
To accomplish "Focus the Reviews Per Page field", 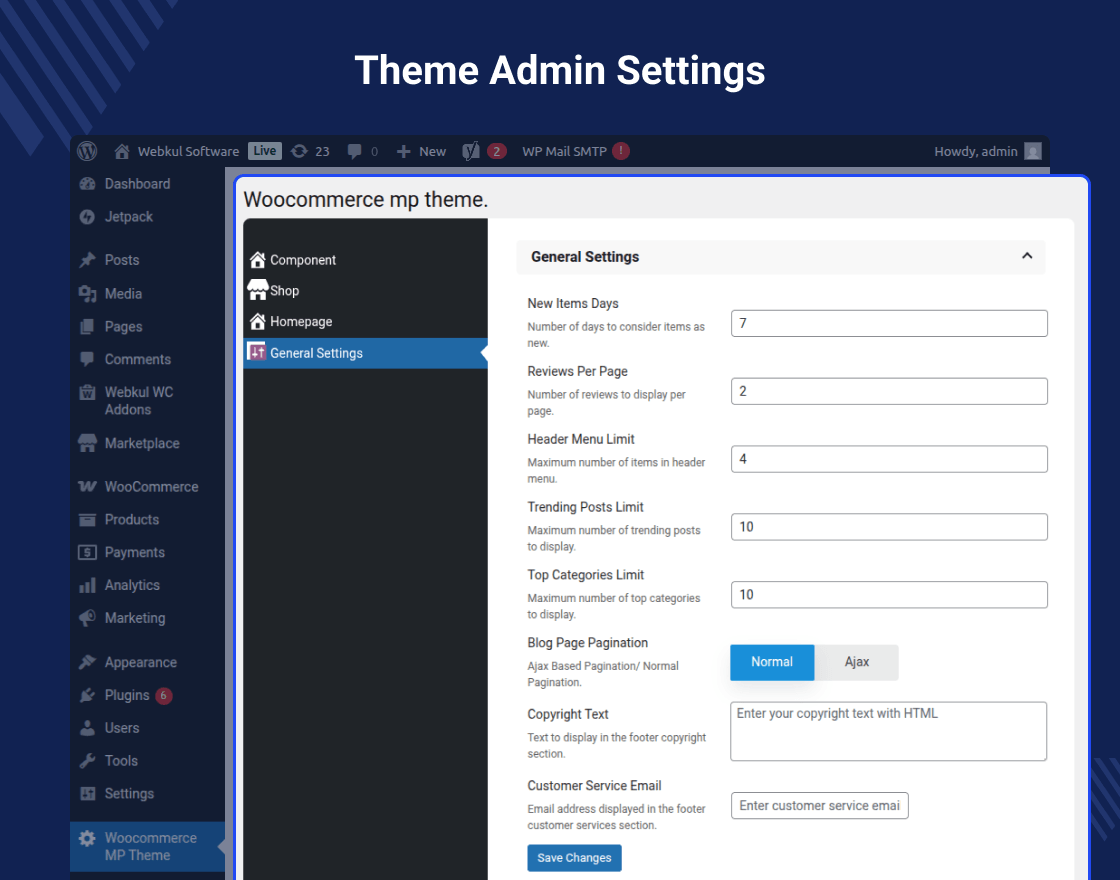I will (x=889, y=391).
